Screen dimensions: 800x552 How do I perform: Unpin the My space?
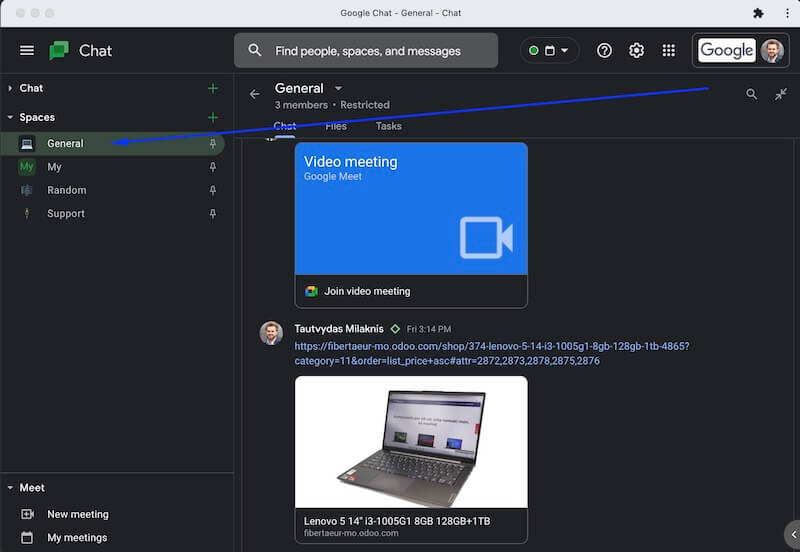click(x=213, y=167)
